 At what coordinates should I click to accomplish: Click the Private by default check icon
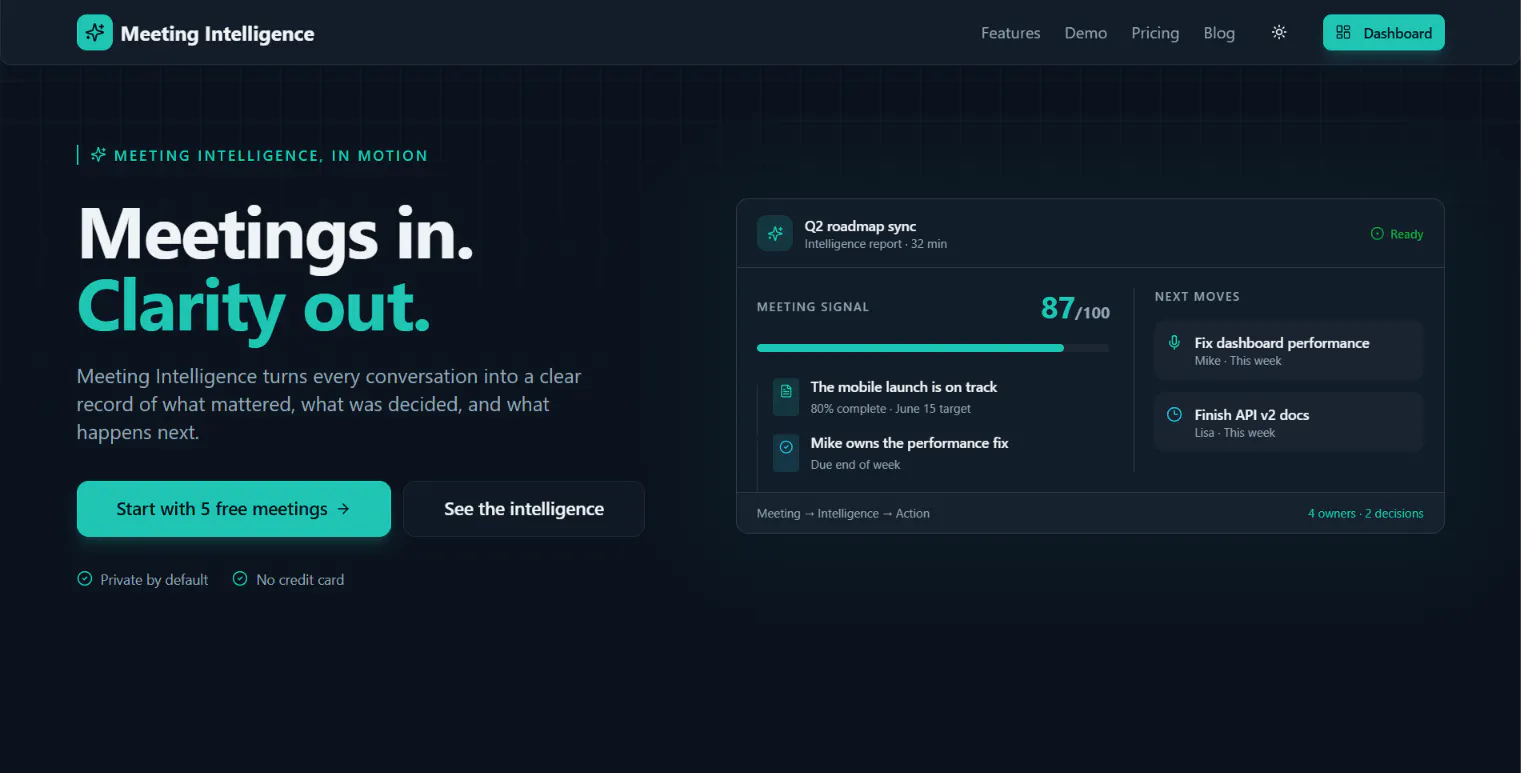point(85,579)
